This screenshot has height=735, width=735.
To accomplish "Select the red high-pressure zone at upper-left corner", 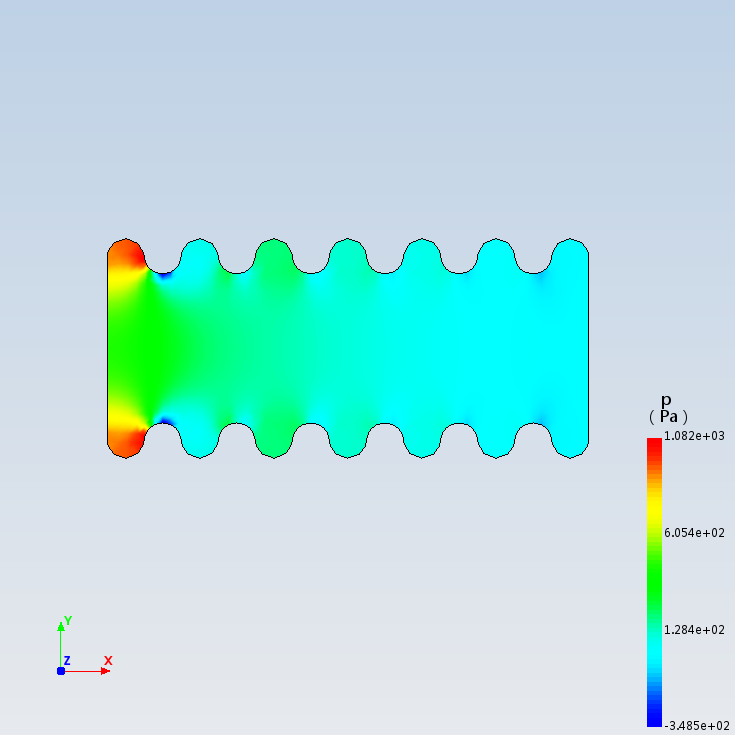I will pyautogui.click(x=123, y=255).
